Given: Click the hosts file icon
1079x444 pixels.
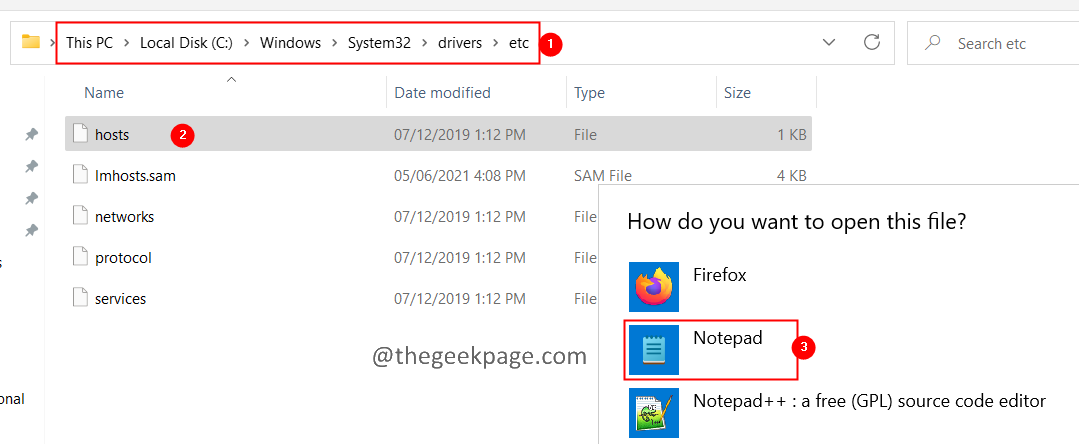Looking at the screenshot, I should [x=80, y=134].
